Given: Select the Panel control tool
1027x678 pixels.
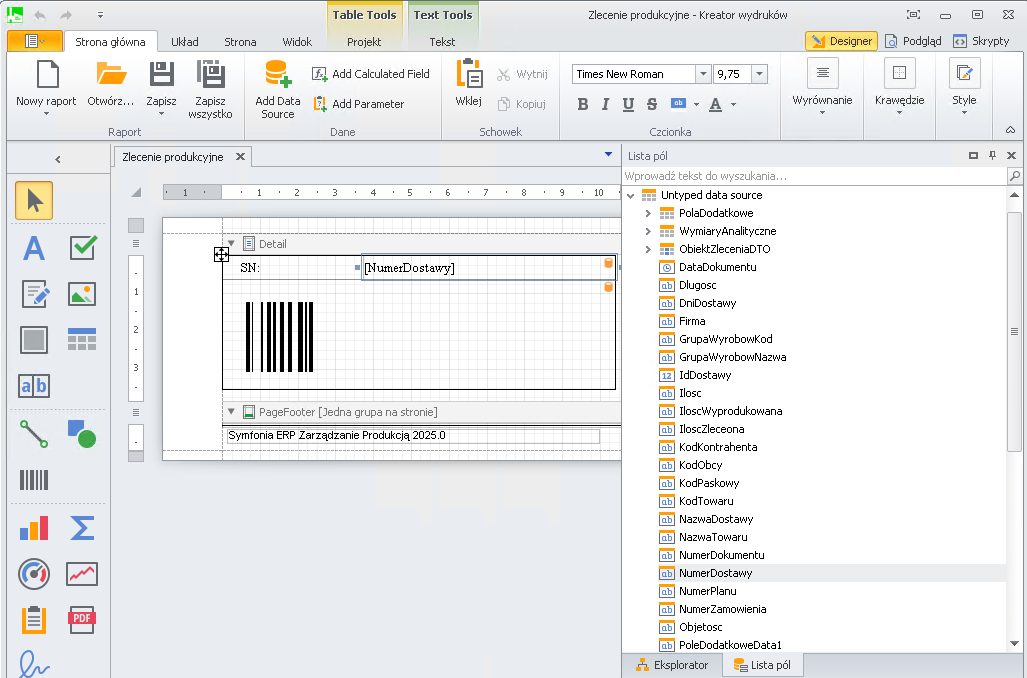Looking at the screenshot, I should (x=34, y=340).
